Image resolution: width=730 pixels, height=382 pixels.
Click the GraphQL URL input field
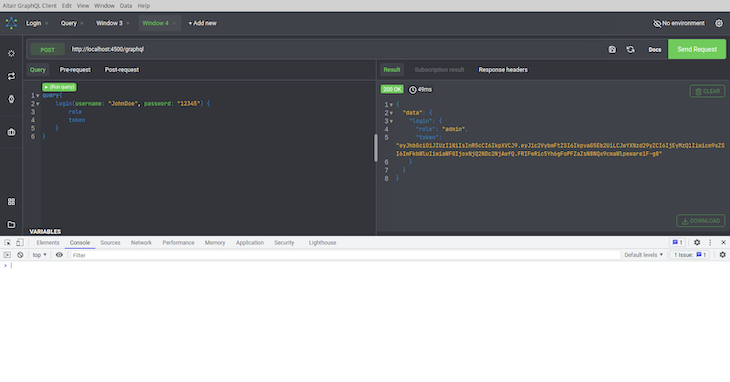[x=335, y=49]
